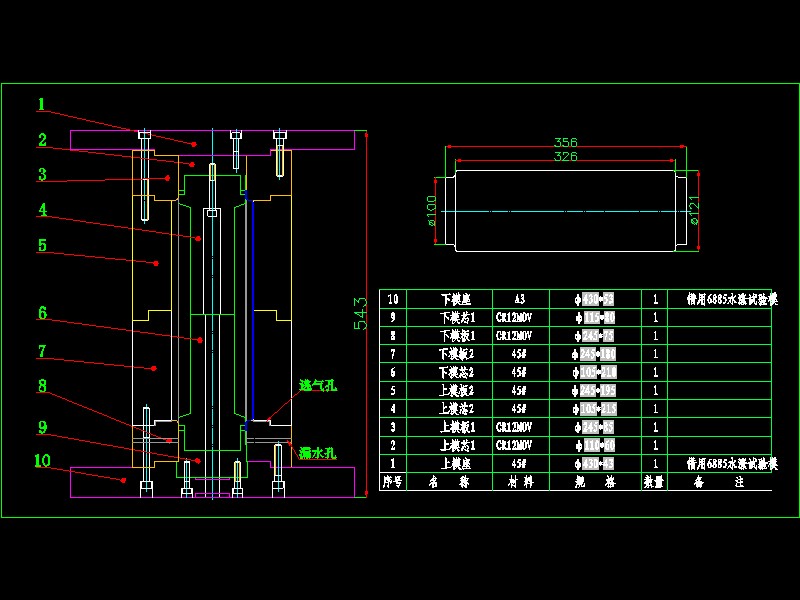Select callout number 9 in the assembly view
This screenshot has width=800, height=600.
(x=42, y=428)
